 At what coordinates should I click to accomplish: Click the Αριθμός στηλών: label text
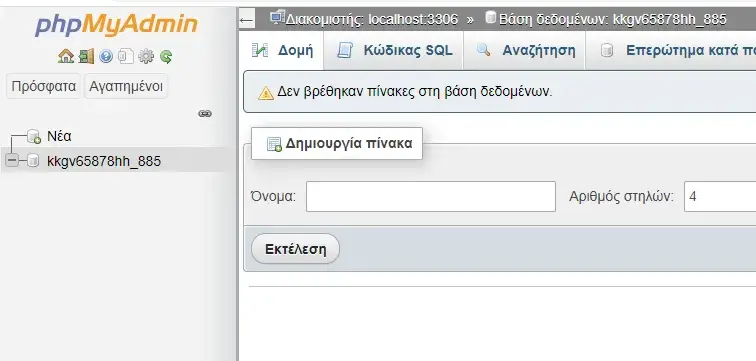[x=621, y=197]
